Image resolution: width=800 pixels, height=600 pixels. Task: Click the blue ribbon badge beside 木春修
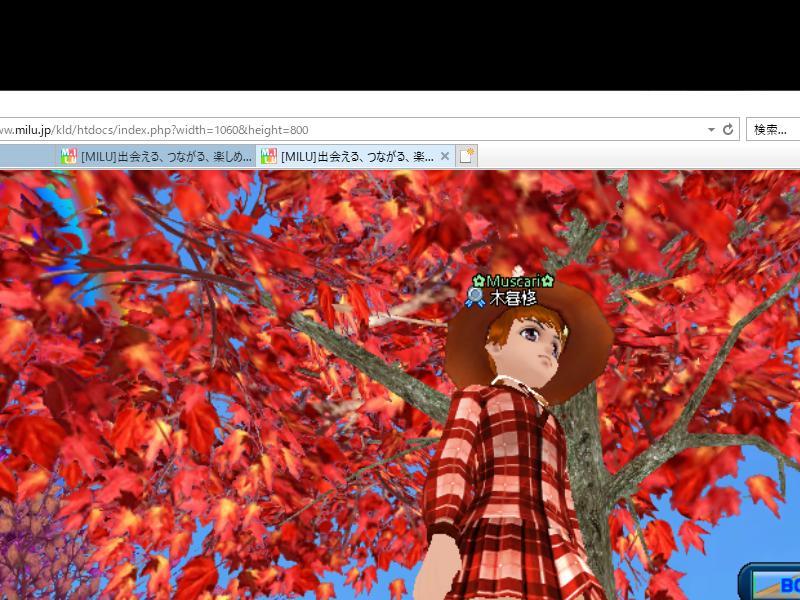pyautogui.click(x=475, y=297)
